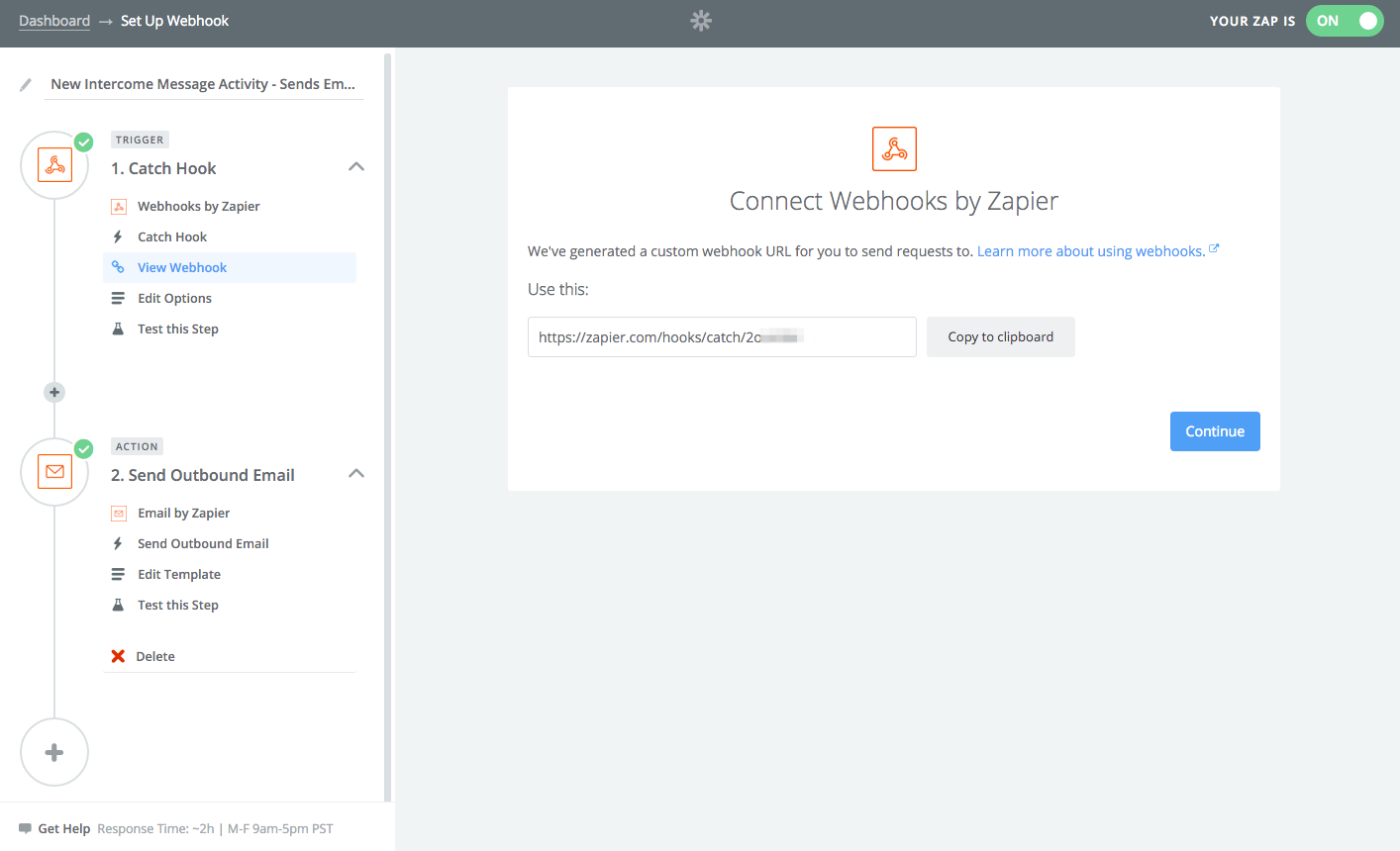Collapse the Send Outbound Email step chevron

pyautogui.click(x=355, y=473)
